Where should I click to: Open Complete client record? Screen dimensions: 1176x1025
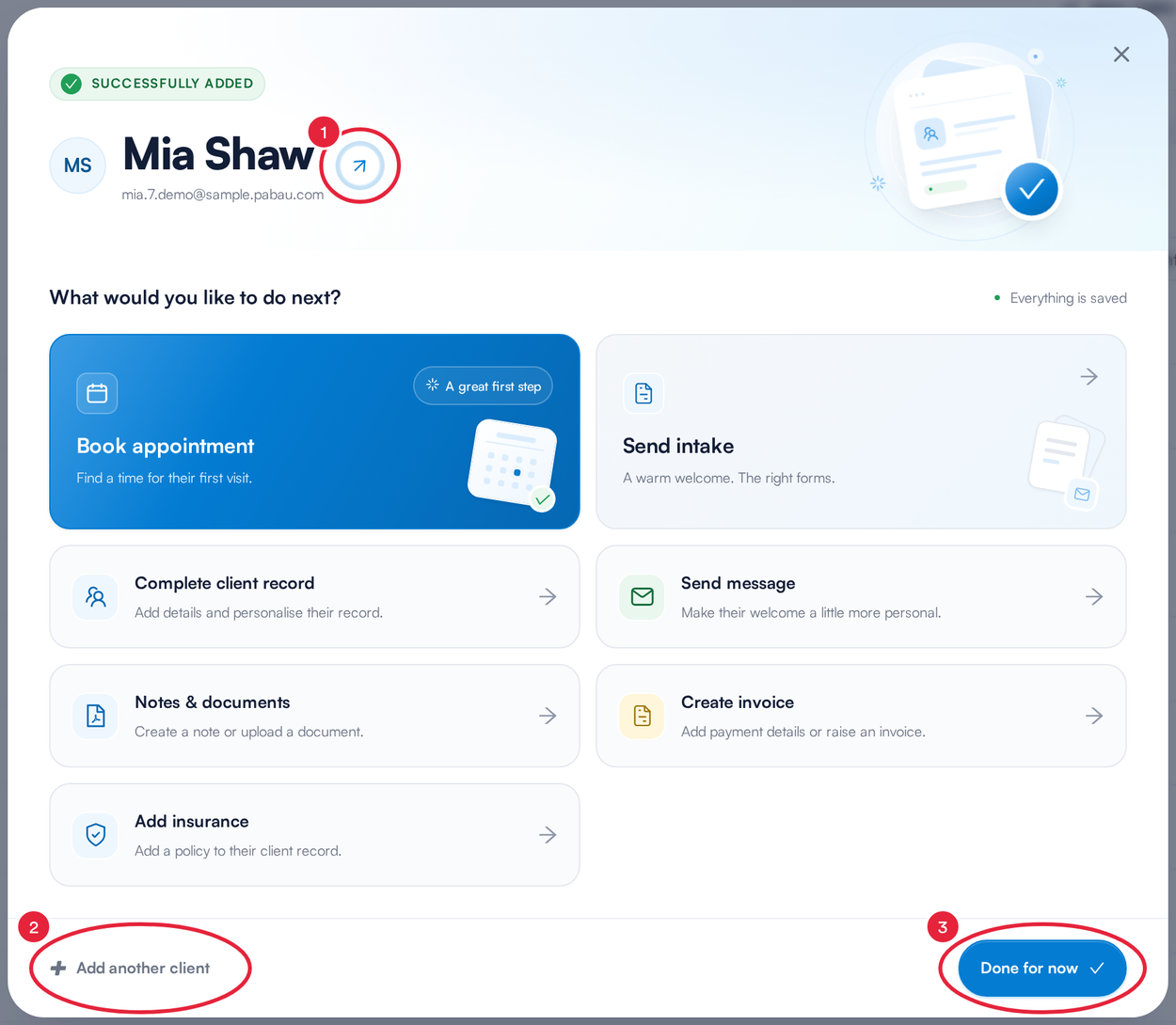pos(314,597)
